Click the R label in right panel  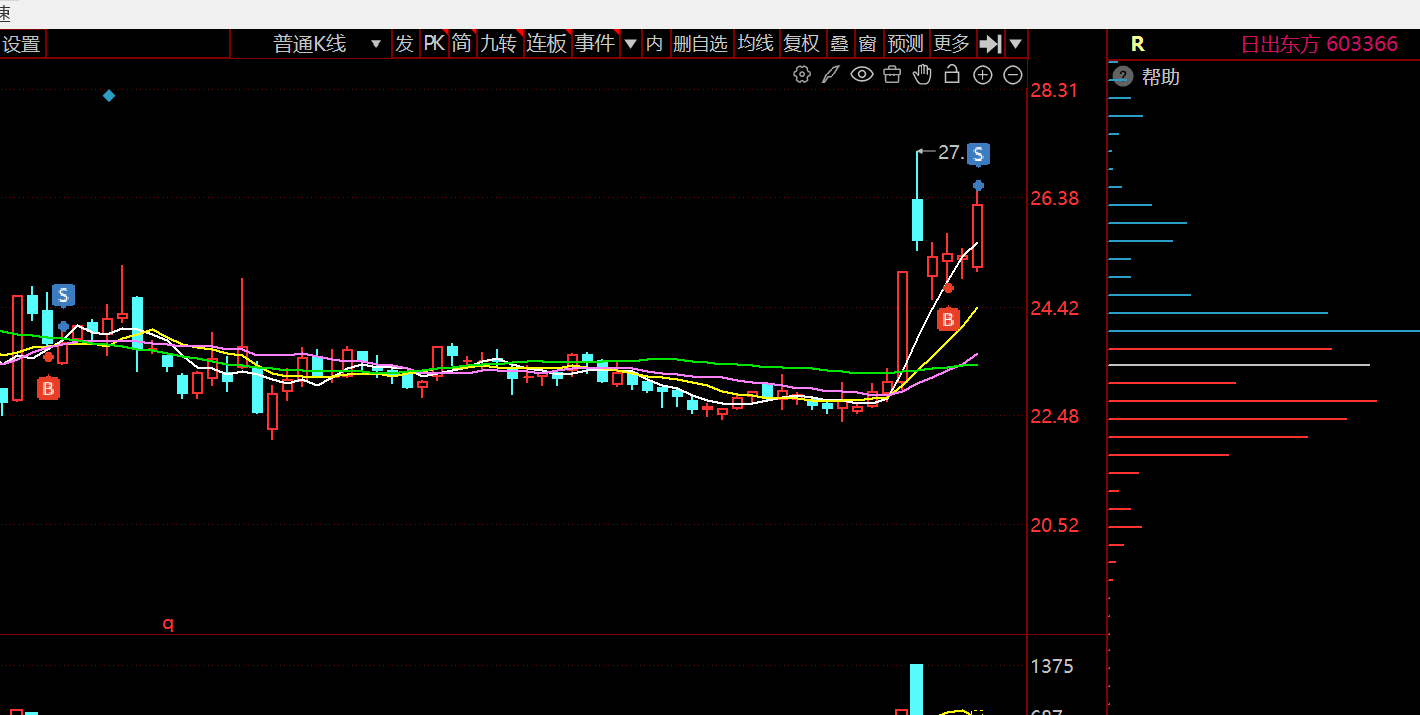[1137, 44]
